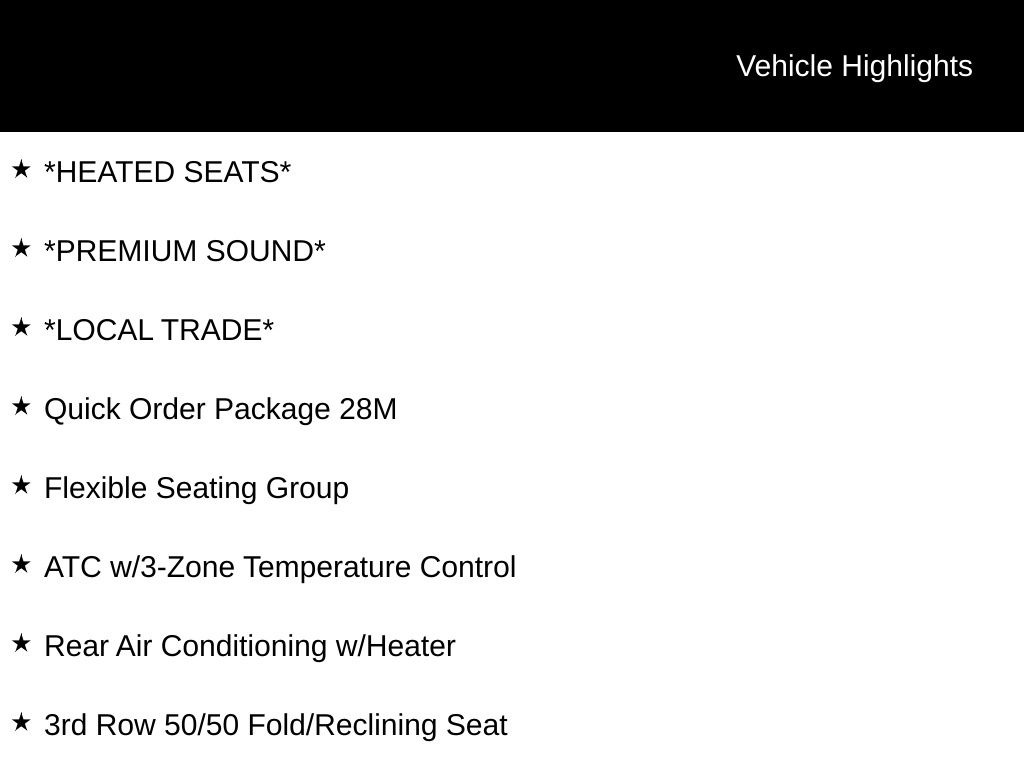1024x768 pixels.
Task: Click the word Highlights in the header
Action: (907, 66)
